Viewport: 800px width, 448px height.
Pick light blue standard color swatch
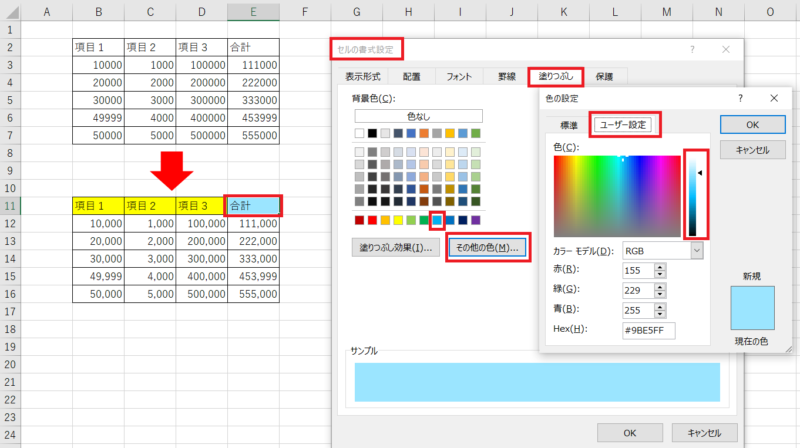coord(437,220)
